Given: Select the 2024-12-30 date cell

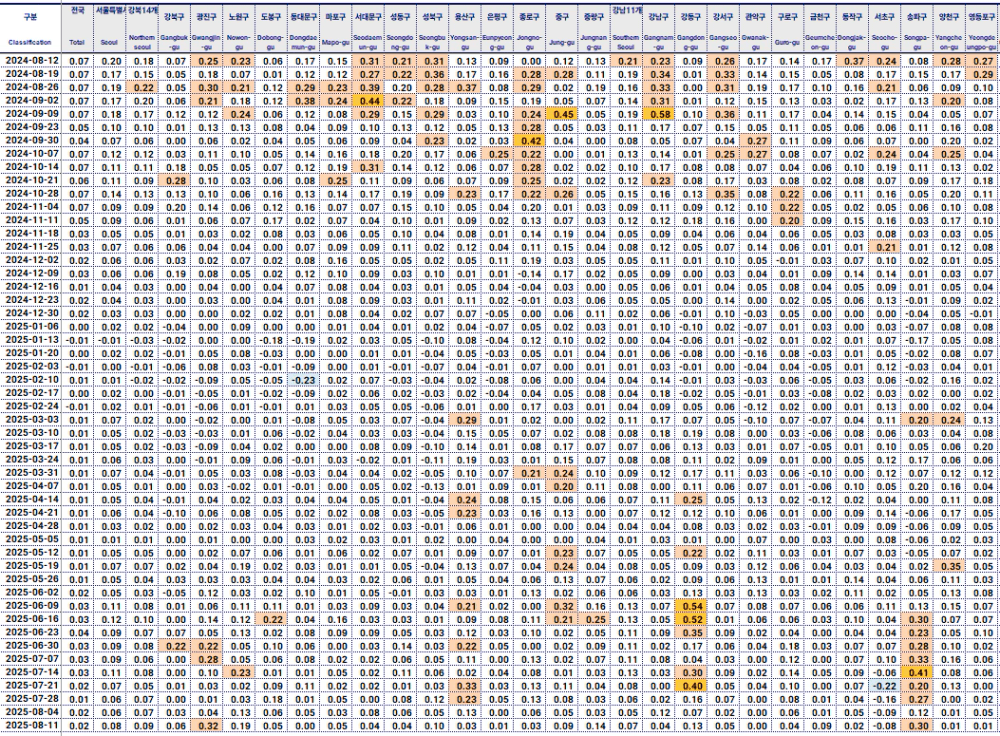Looking at the screenshot, I should (31, 313).
